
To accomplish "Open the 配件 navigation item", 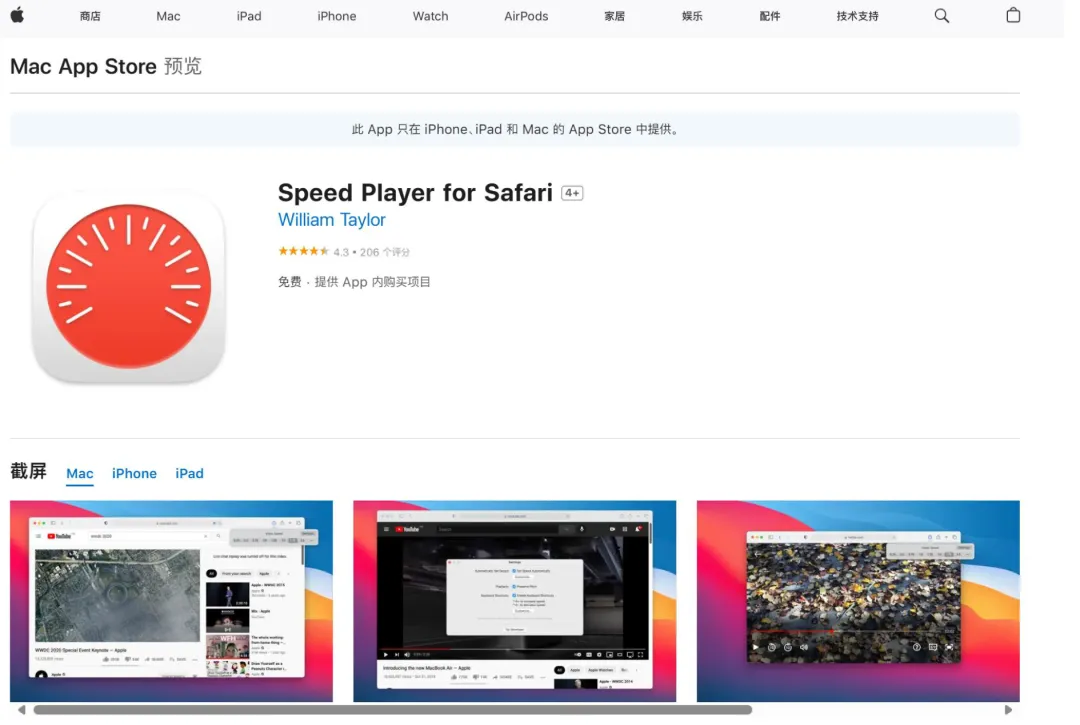I will point(770,16).
